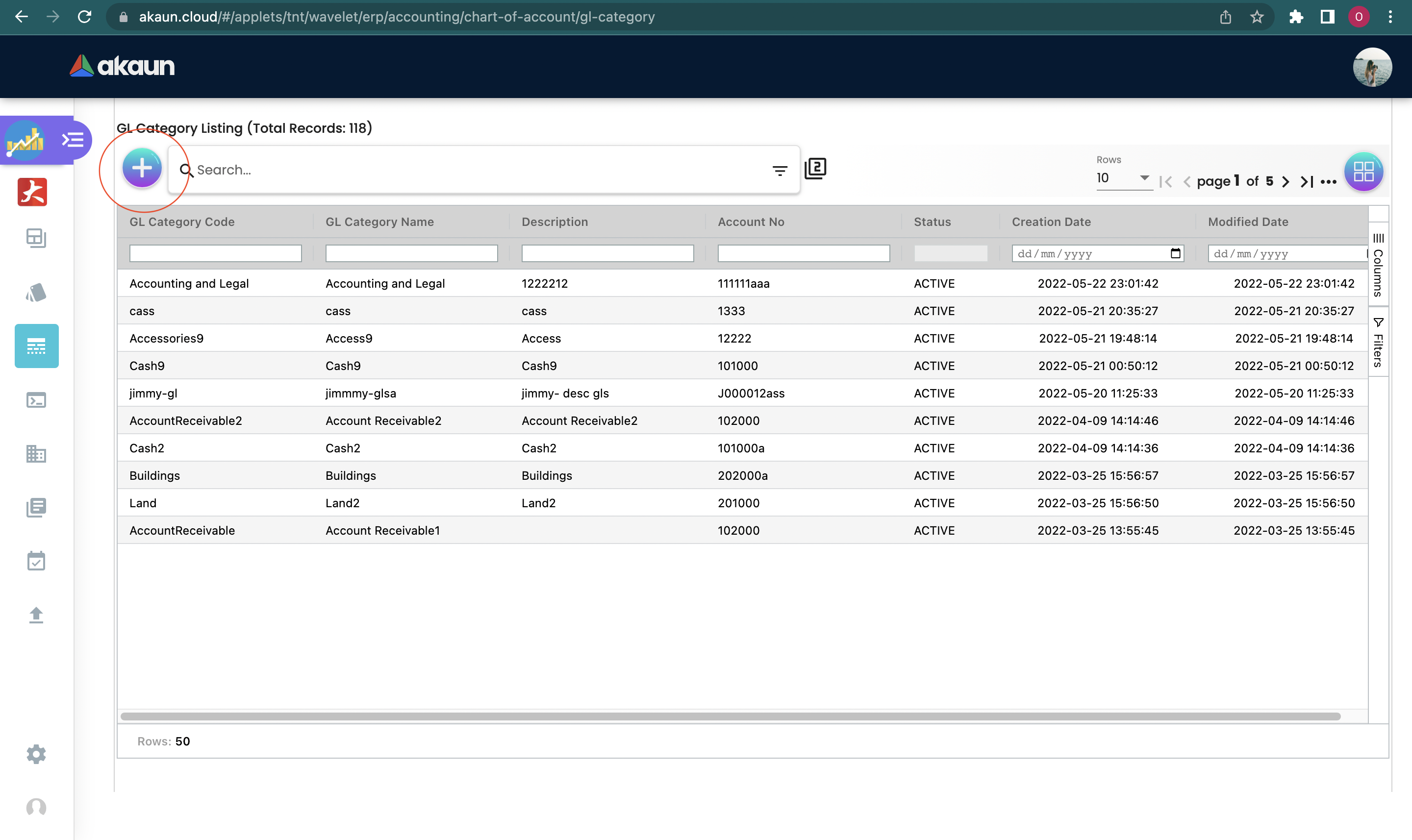
Task: Click the GL Category Code filter field
Action: (x=215, y=253)
